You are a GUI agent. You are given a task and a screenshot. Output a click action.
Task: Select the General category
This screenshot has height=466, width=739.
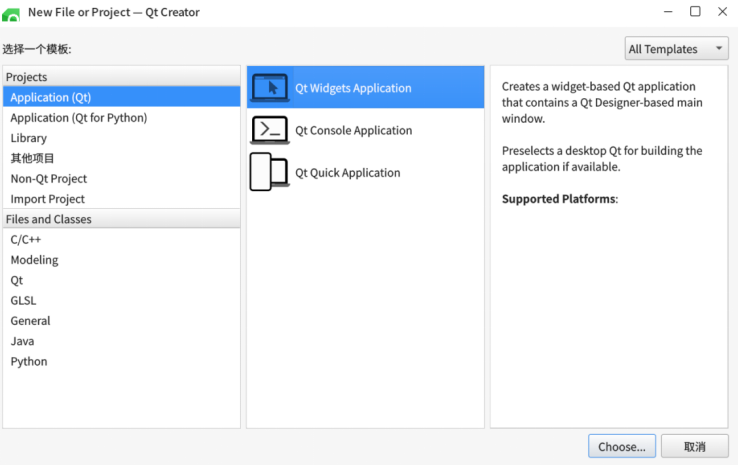(122, 320)
